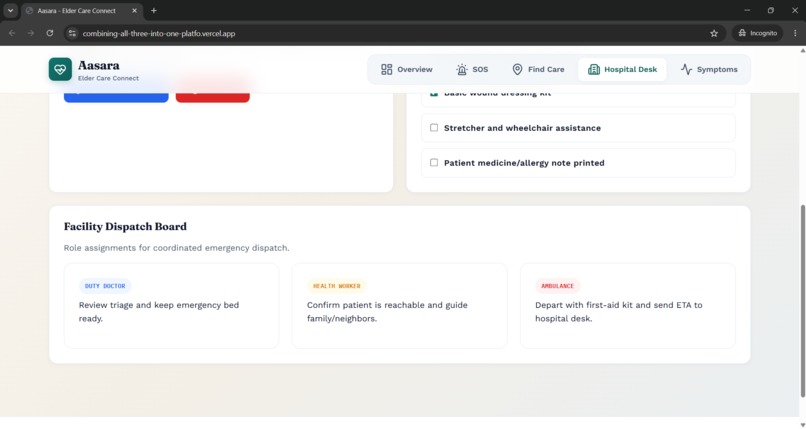Select the Hospital Desk tab
The image size is (806, 429).
click(x=622, y=69)
